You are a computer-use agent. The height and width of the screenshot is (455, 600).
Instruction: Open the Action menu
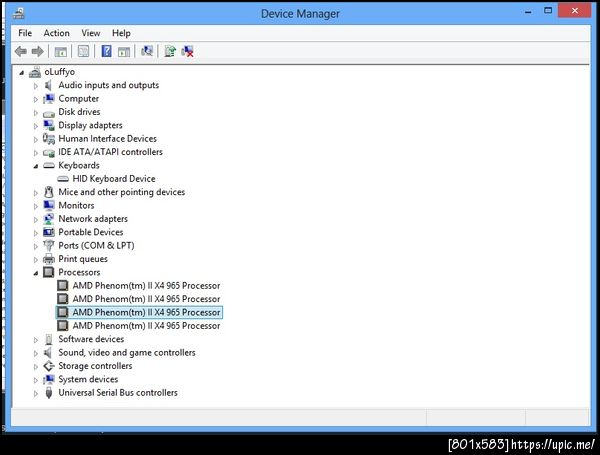tap(56, 33)
